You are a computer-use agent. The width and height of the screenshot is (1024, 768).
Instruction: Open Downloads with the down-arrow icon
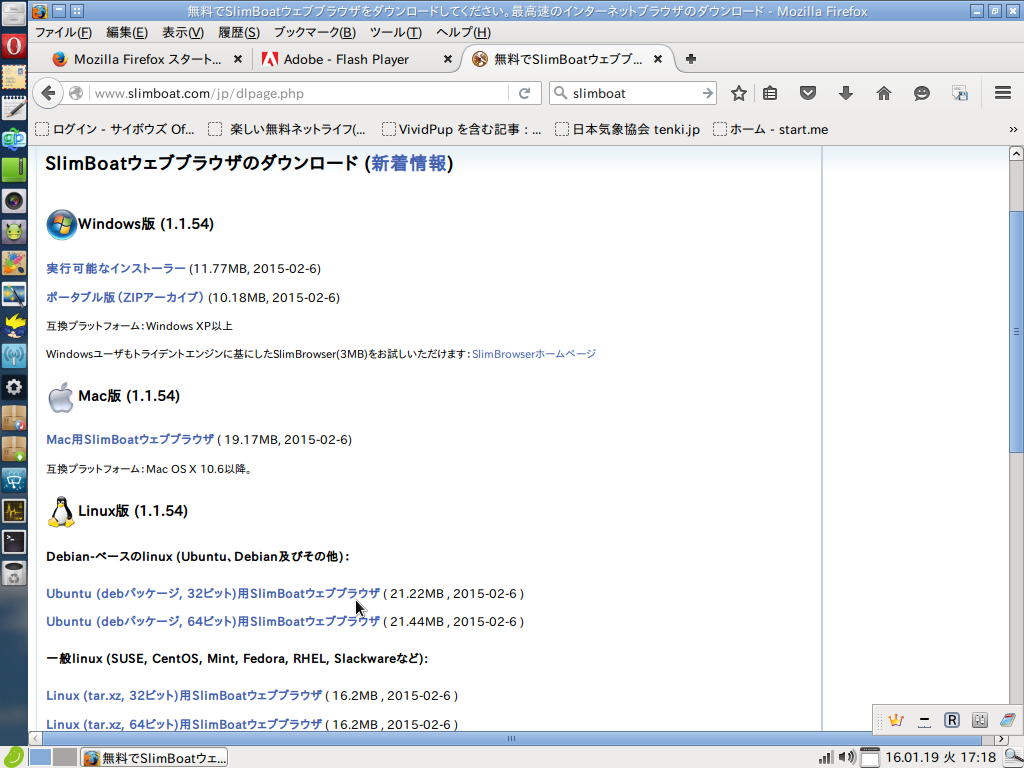point(846,92)
